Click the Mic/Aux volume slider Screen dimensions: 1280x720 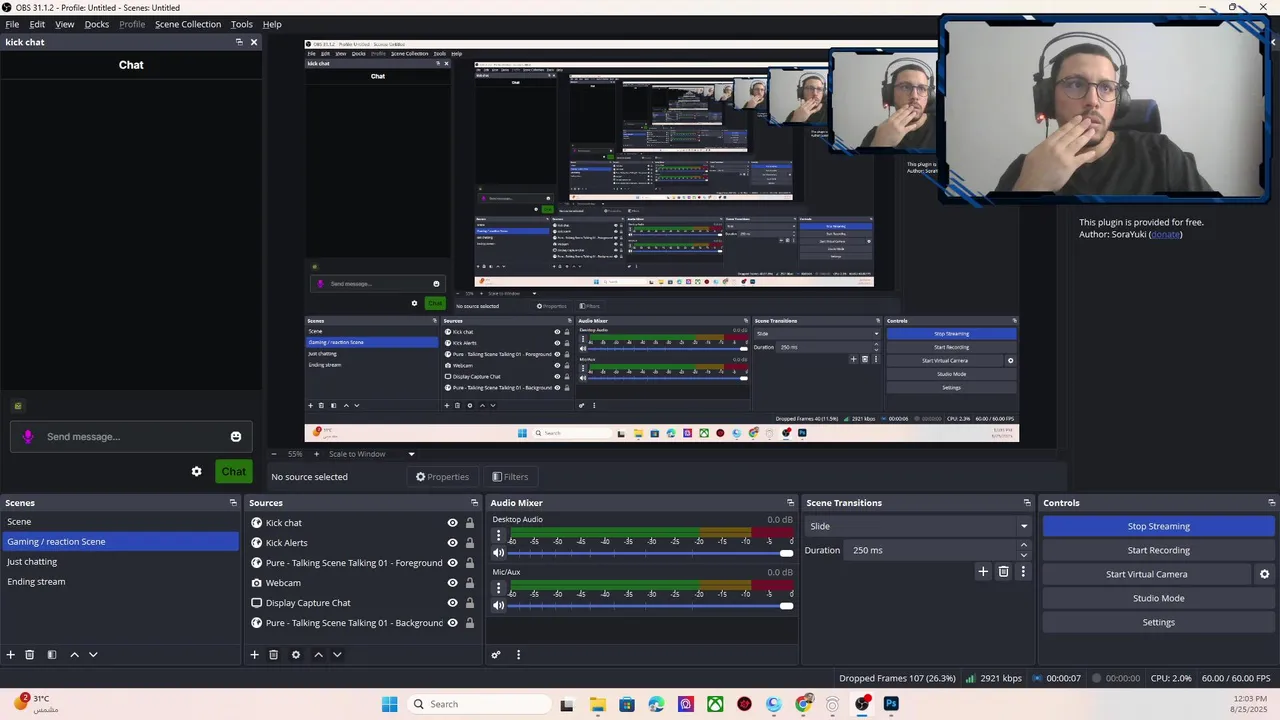tap(650, 605)
